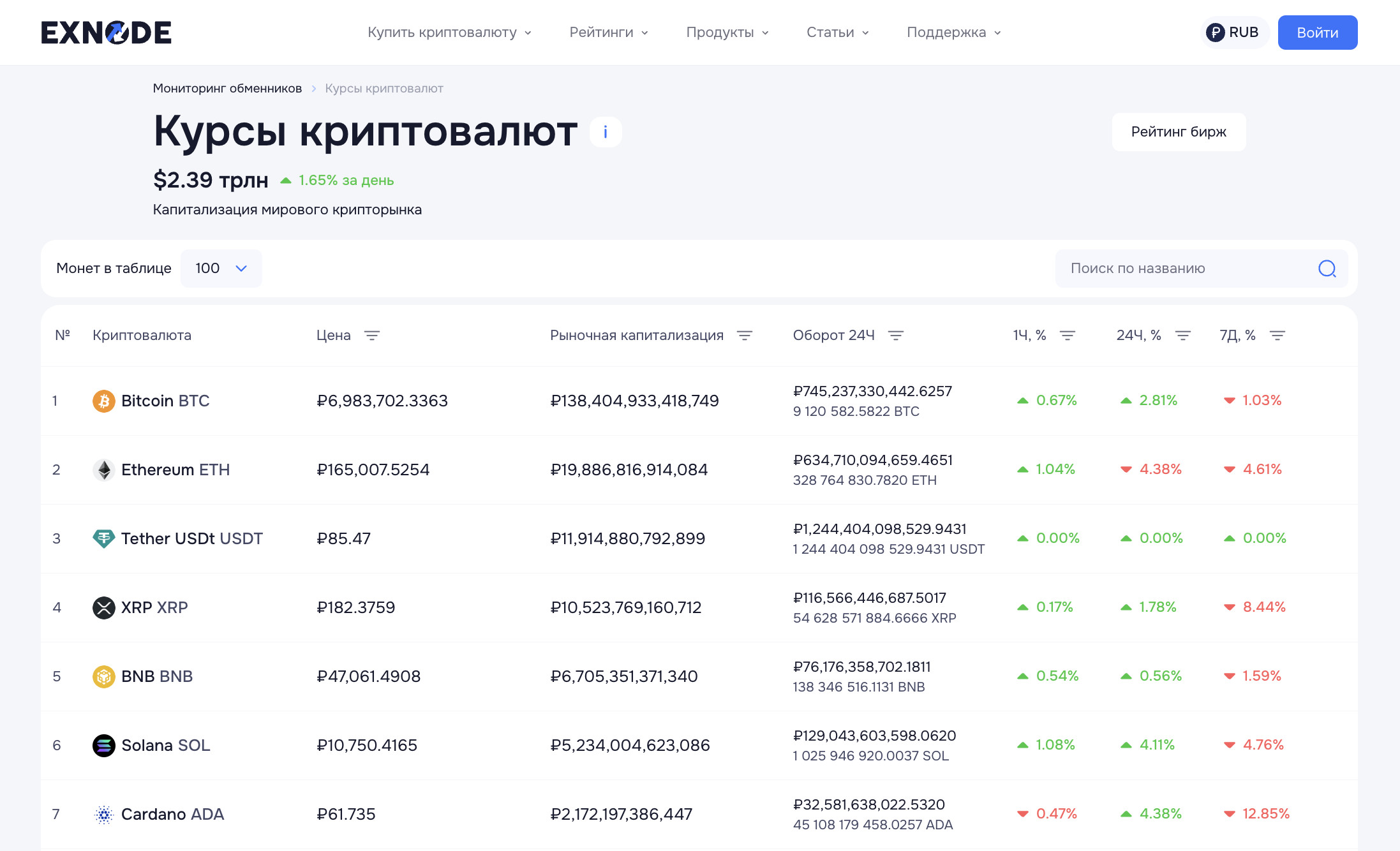Image resolution: width=1400 pixels, height=851 pixels.
Task: Sort by 24H turnover filter icon
Action: pos(896,336)
